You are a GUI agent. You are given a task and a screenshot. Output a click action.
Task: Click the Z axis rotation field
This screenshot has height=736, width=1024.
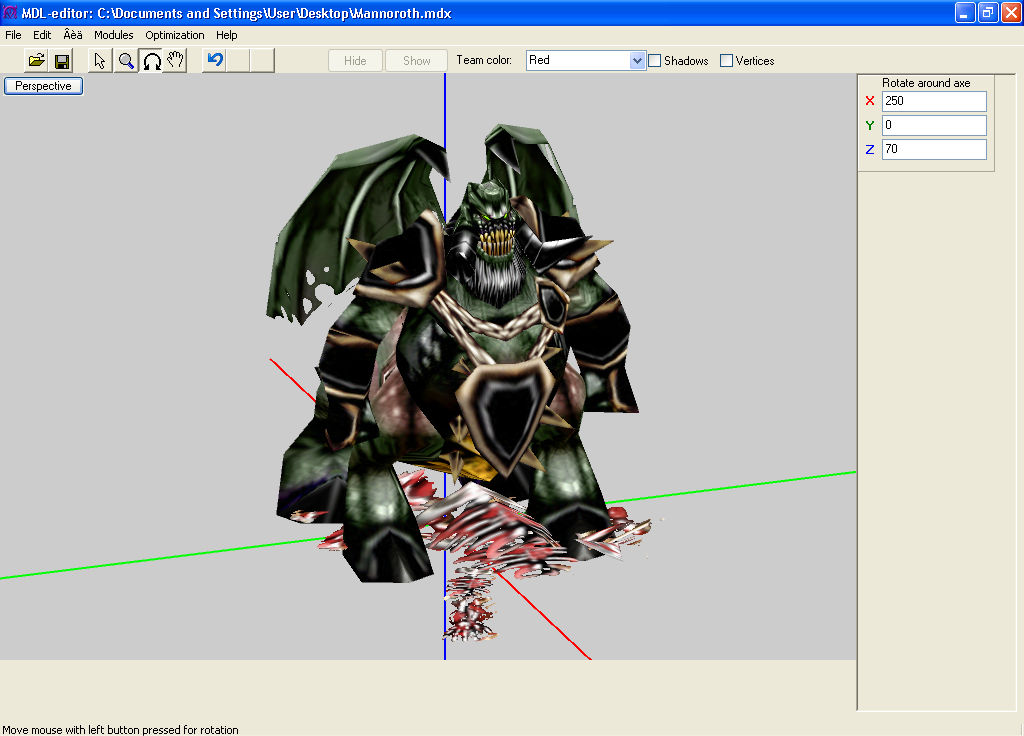(934, 149)
